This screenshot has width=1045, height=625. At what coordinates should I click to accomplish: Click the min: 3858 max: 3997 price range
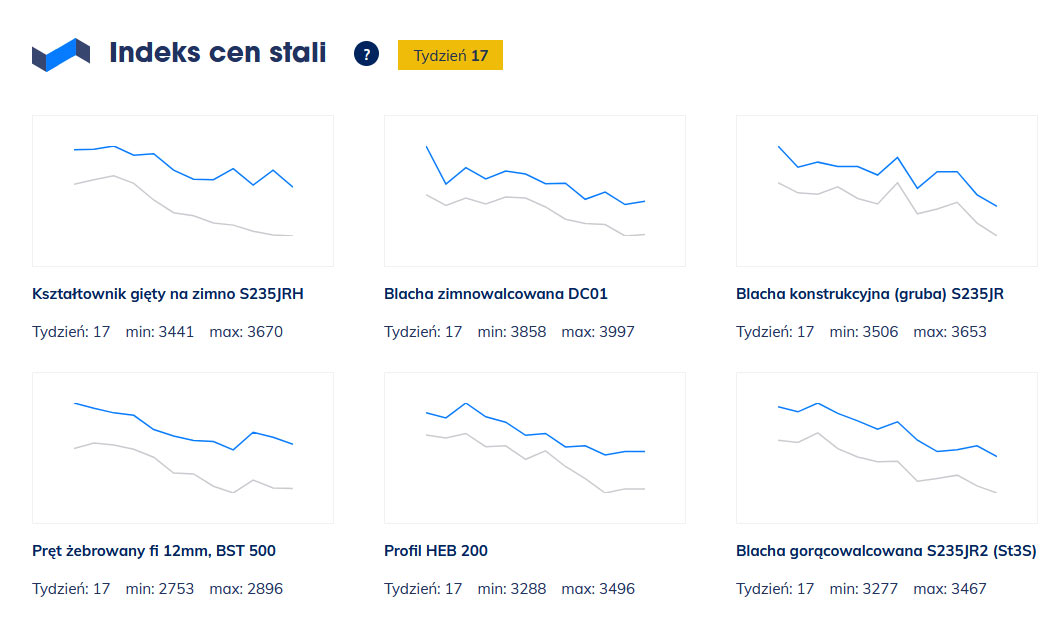(x=556, y=332)
